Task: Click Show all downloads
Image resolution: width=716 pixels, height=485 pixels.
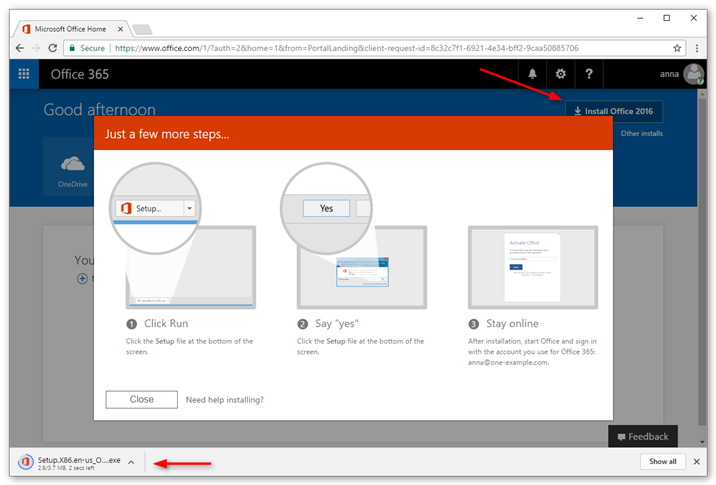Action: pyautogui.click(x=663, y=462)
